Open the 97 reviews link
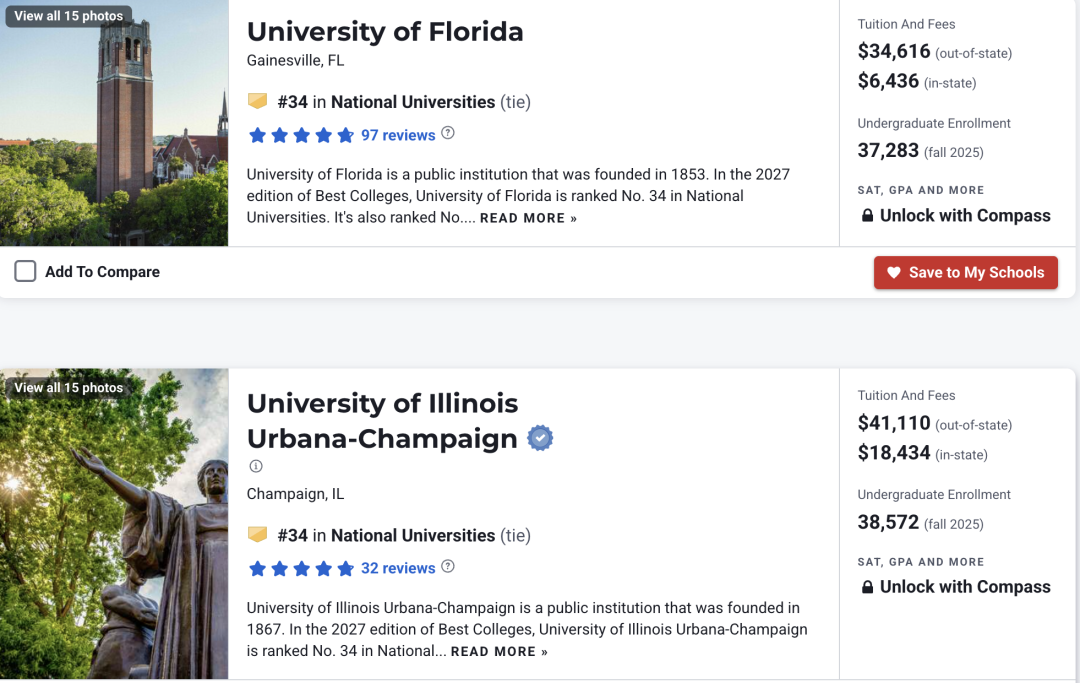 tap(398, 135)
